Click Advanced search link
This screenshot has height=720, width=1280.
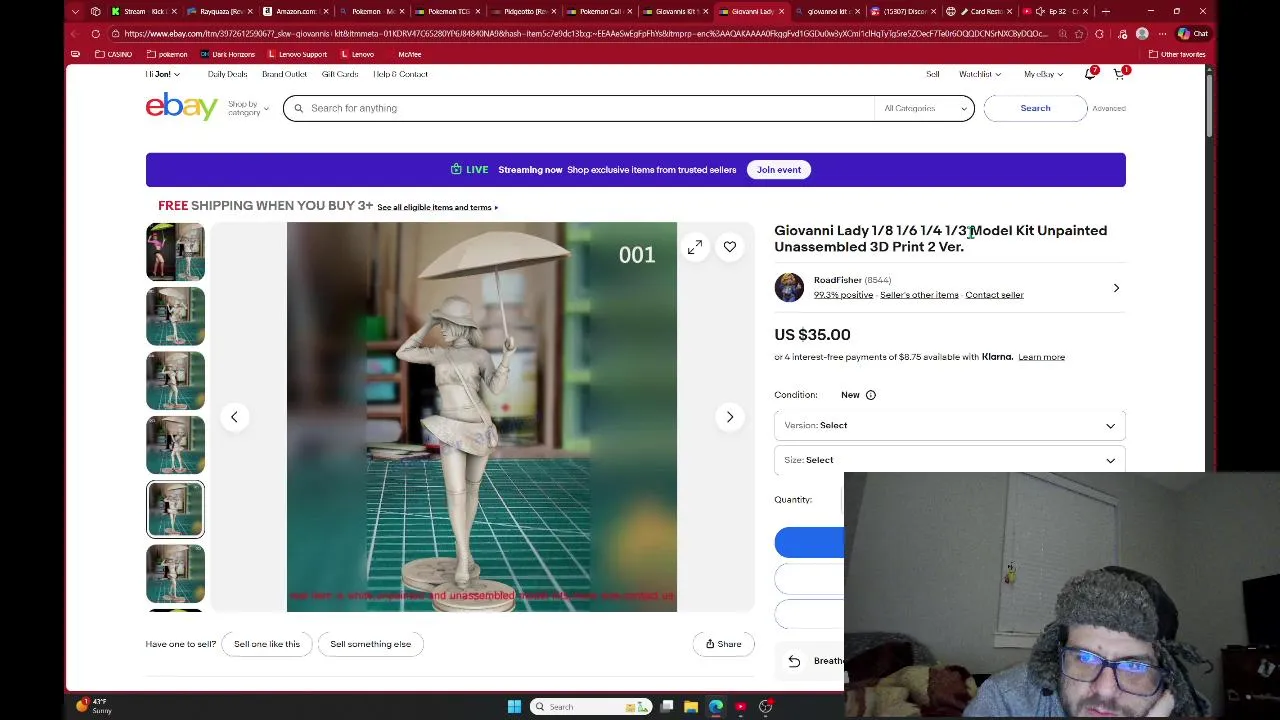point(1109,108)
